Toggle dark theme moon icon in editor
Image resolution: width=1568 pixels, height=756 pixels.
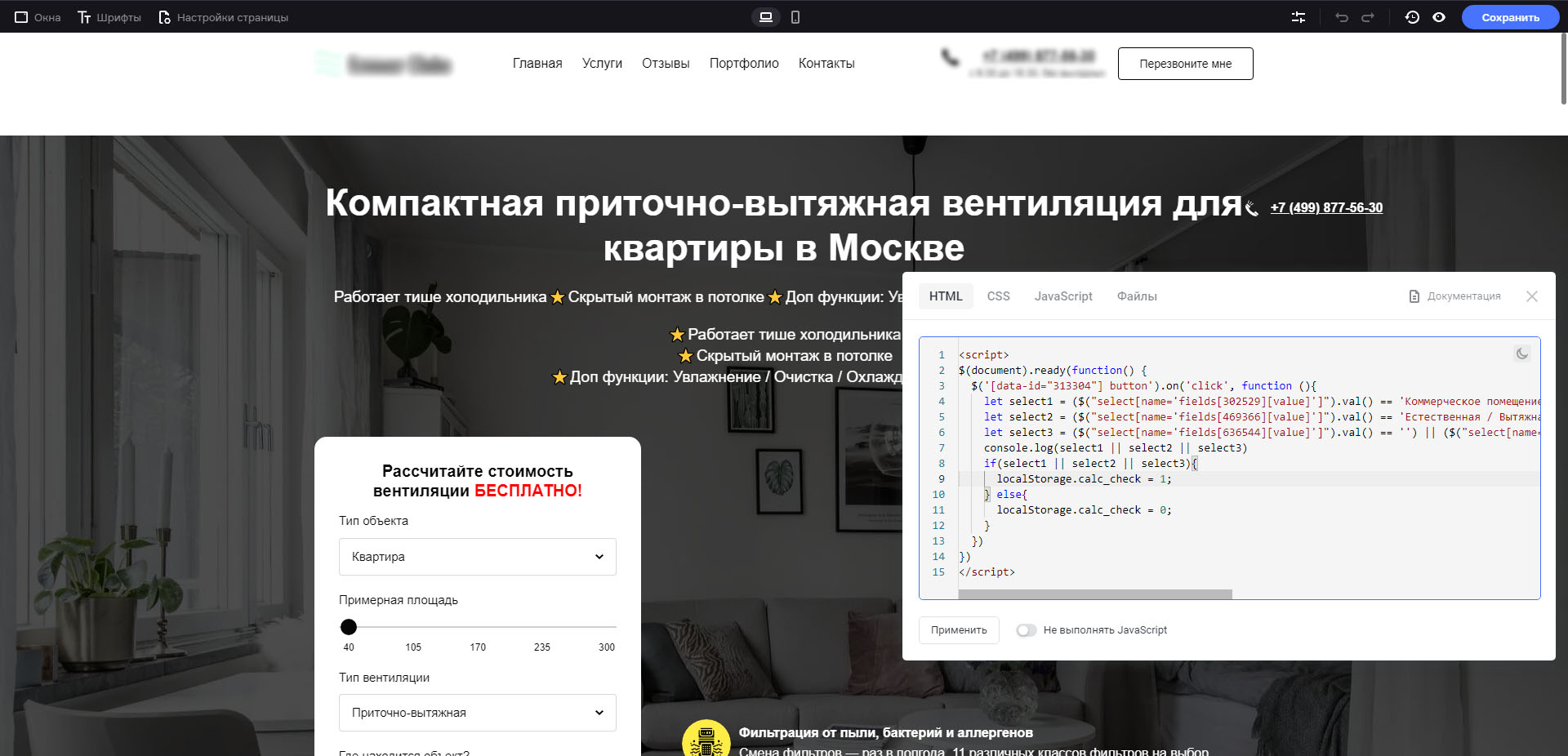point(1522,354)
